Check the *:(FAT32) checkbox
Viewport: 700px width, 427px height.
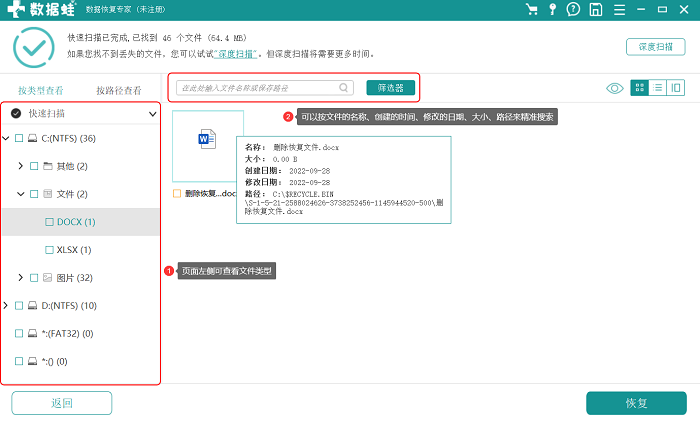coord(19,333)
